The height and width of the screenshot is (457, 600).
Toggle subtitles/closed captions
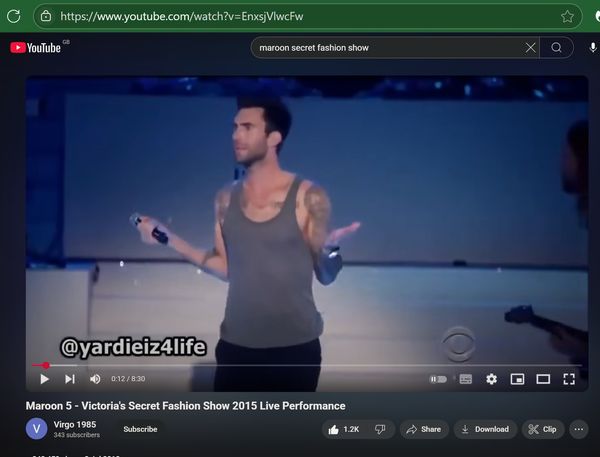click(x=465, y=379)
